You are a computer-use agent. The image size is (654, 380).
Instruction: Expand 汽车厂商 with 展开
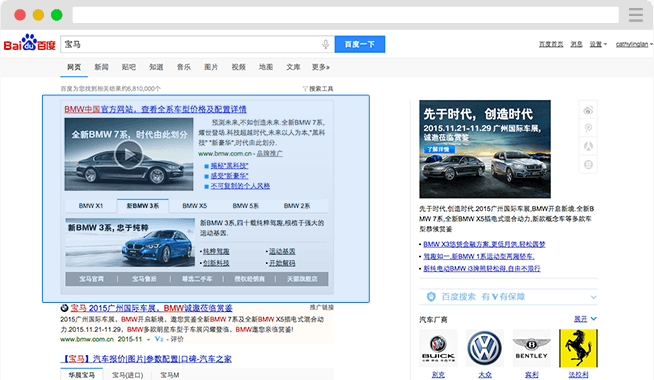click(585, 319)
